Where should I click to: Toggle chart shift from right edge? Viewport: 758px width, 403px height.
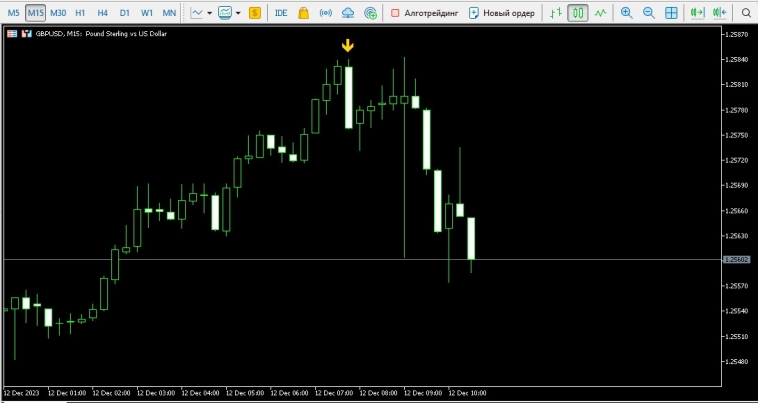click(720, 13)
